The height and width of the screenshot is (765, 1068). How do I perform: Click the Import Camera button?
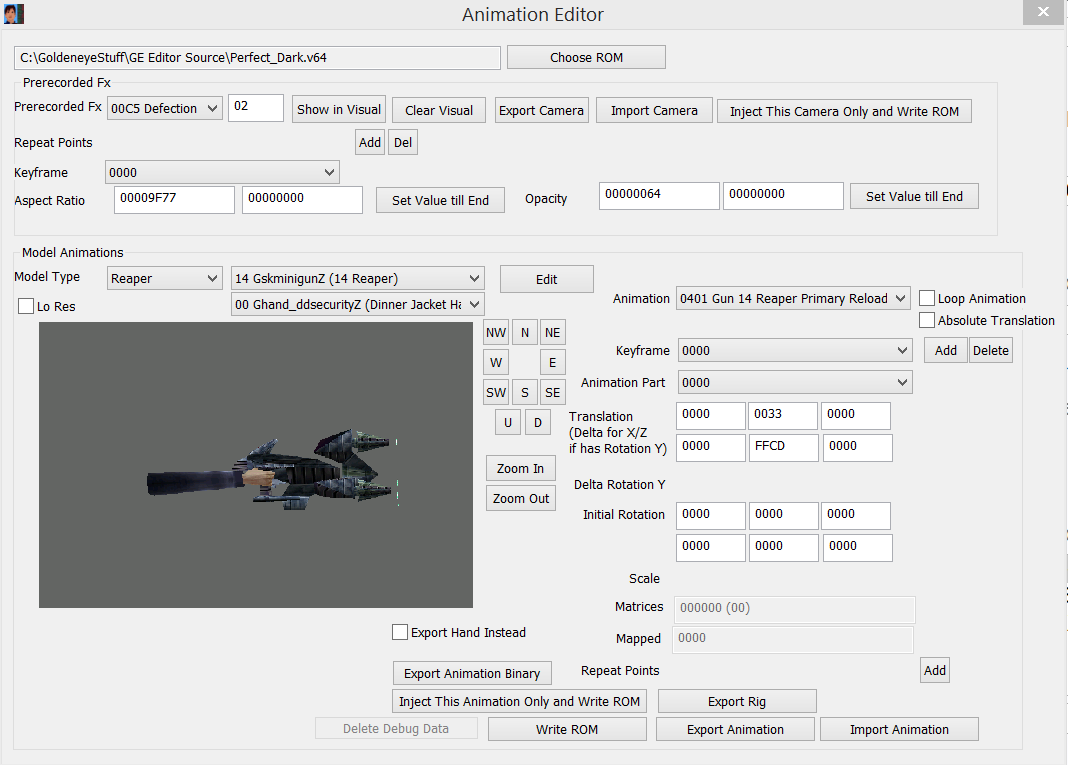pyautogui.click(x=655, y=110)
